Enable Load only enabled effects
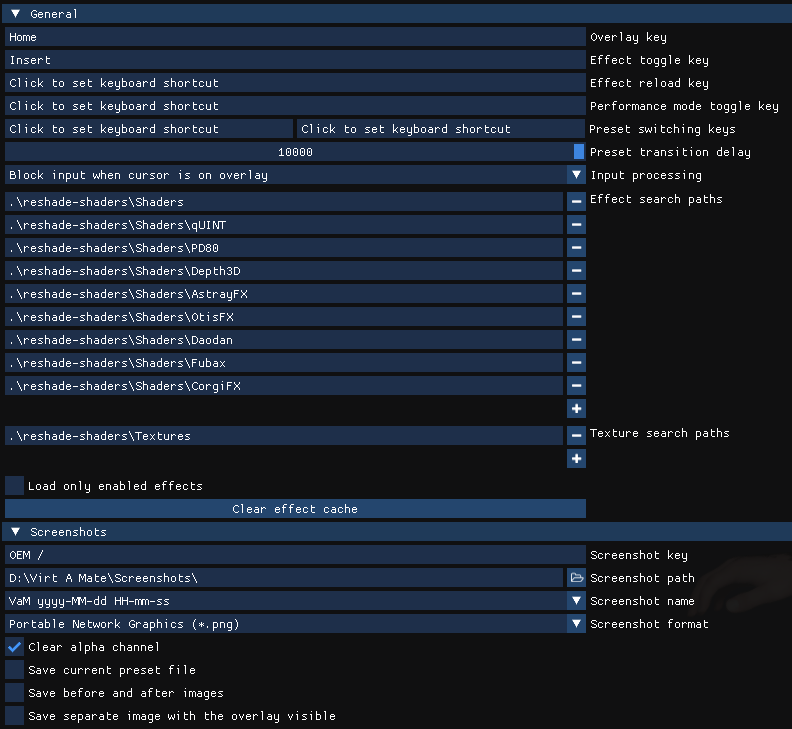 15,486
